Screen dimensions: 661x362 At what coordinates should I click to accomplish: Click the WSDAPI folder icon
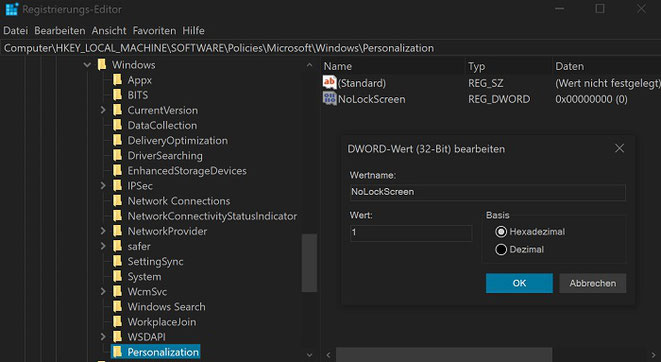pyautogui.click(x=118, y=337)
